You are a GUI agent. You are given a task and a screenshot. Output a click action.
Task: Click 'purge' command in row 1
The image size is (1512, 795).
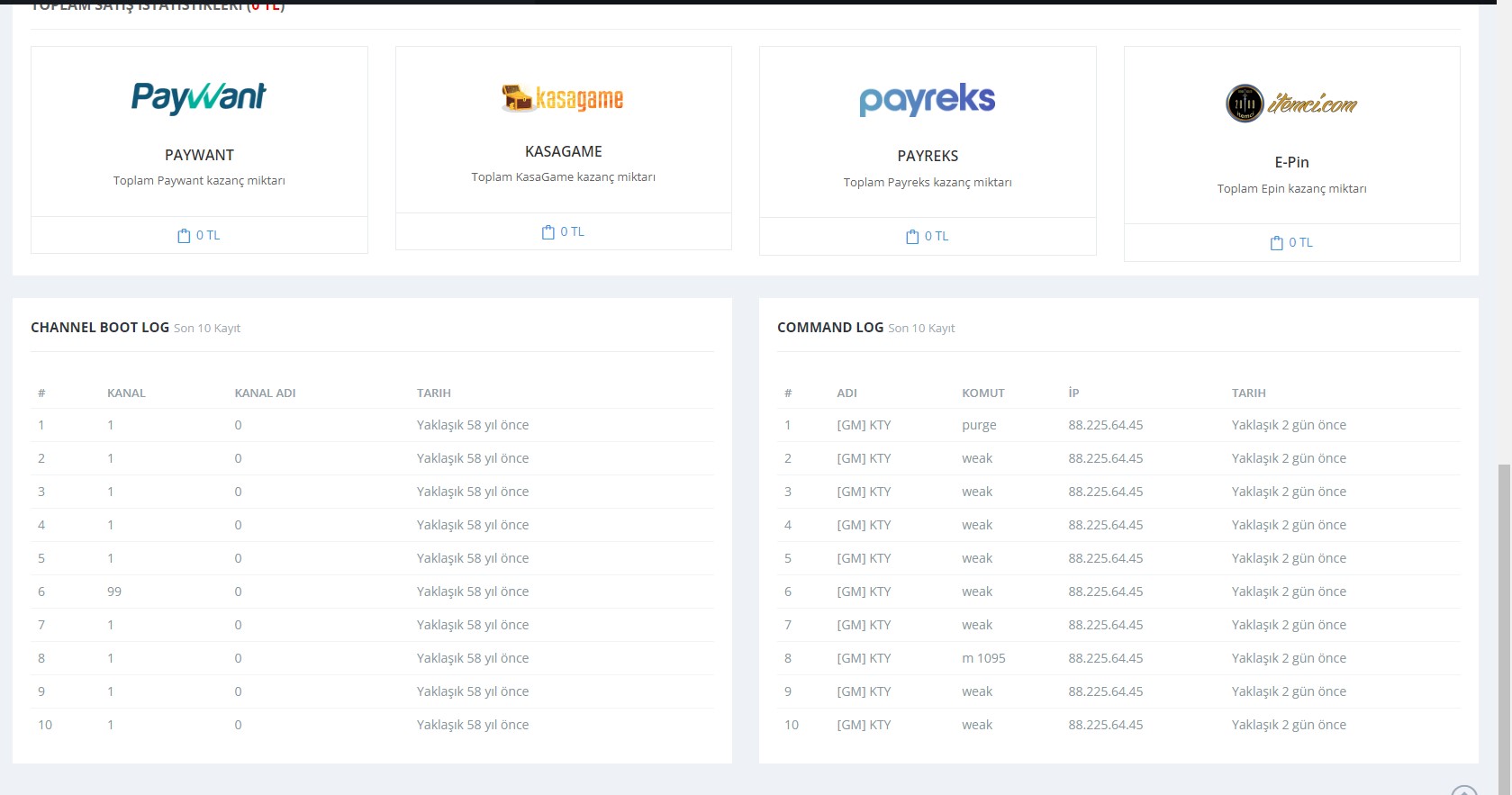pyautogui.click(x=979, y=426)
